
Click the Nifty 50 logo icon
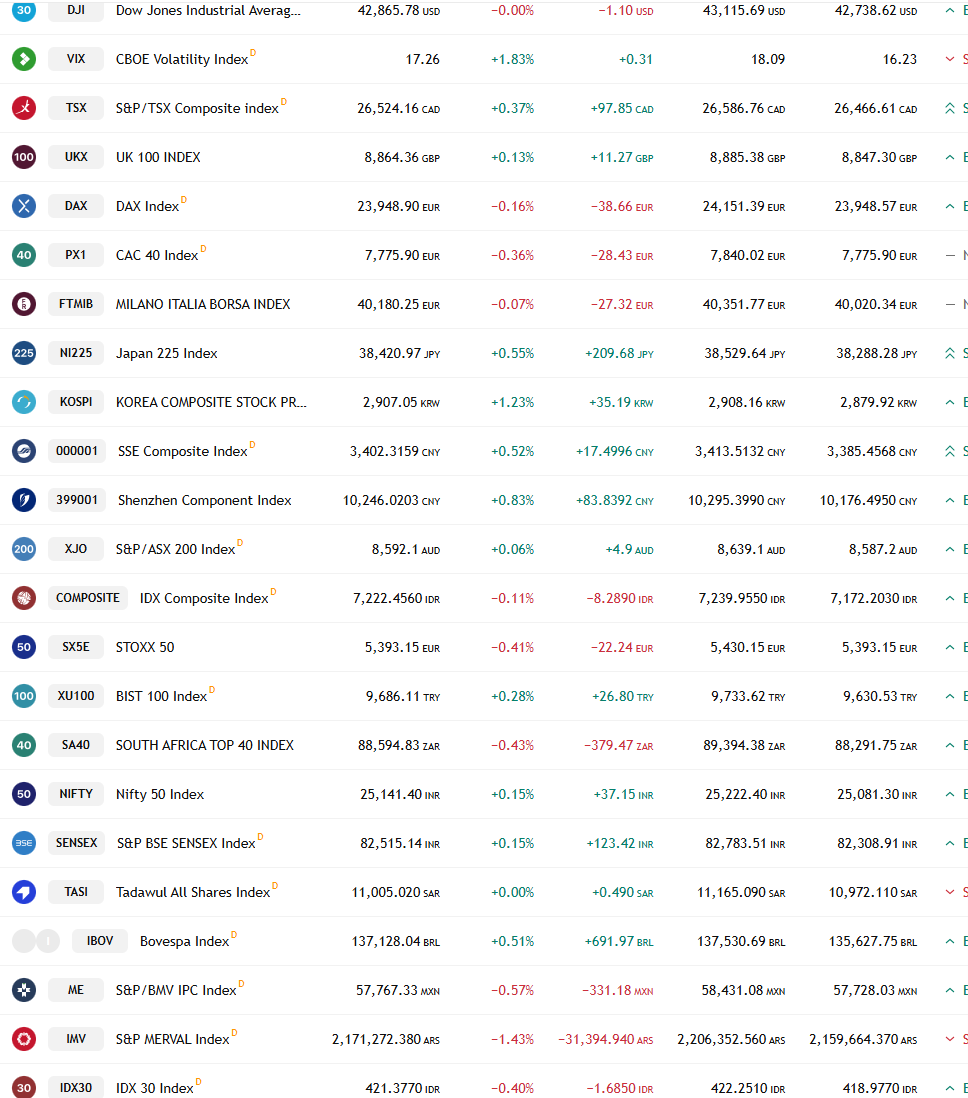24,794
